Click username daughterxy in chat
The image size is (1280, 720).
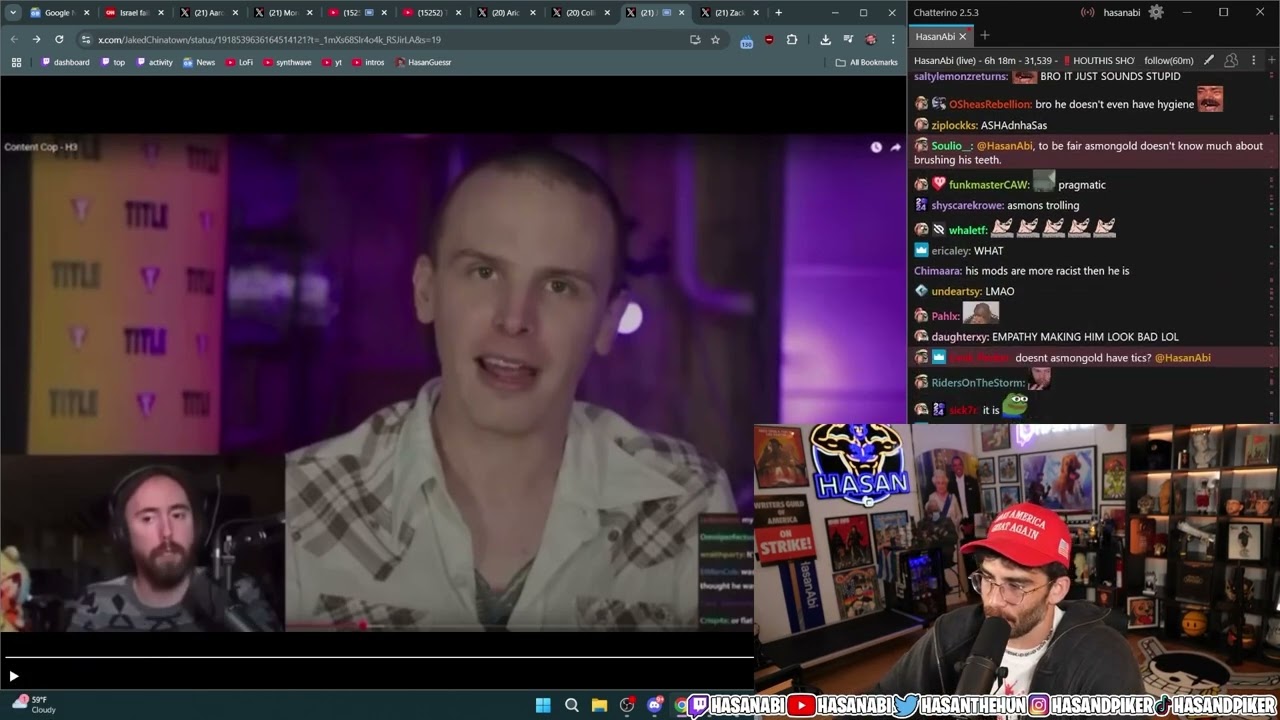tap(959, 337)
